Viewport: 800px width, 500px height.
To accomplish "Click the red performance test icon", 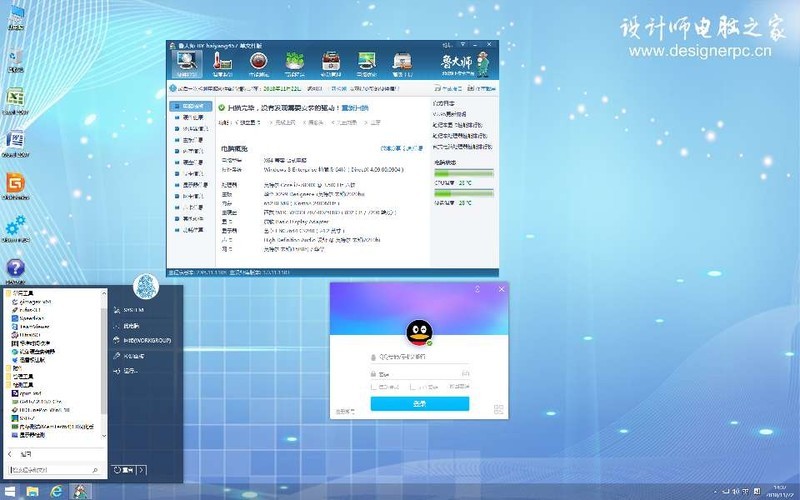I will 258,64.
